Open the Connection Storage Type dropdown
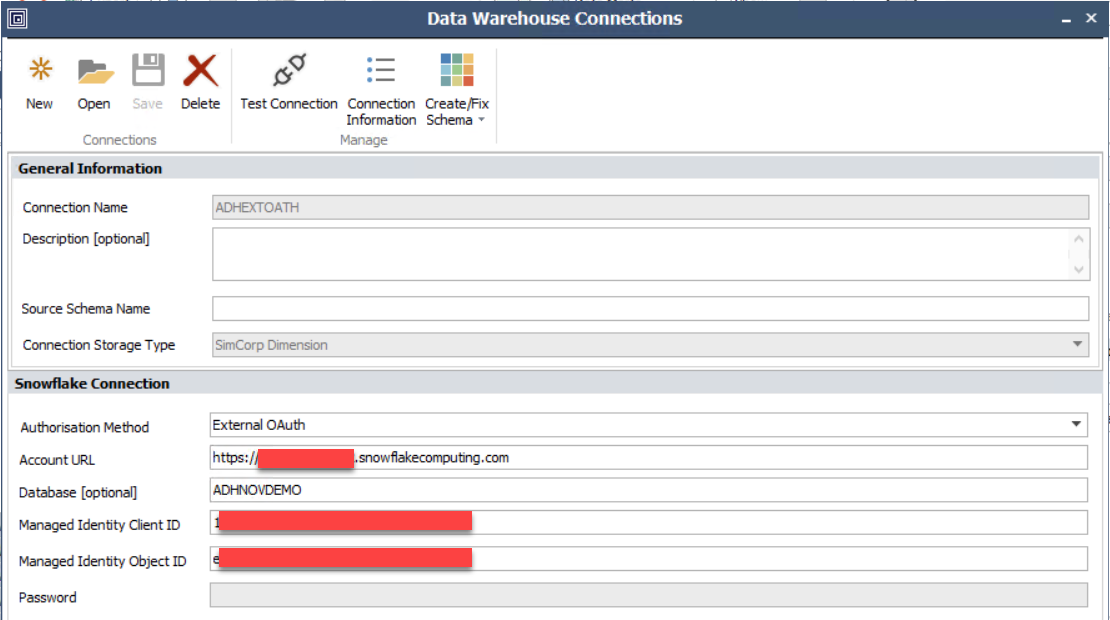The width and height of the screenshot is (1110, 620). pos(1077,345)
